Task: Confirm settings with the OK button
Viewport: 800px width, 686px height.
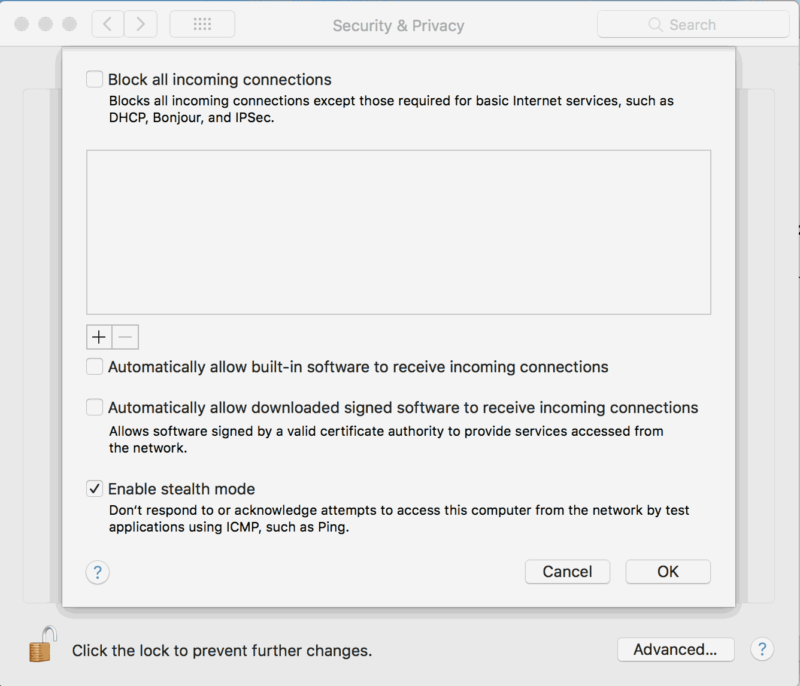Action: (668, 572)
